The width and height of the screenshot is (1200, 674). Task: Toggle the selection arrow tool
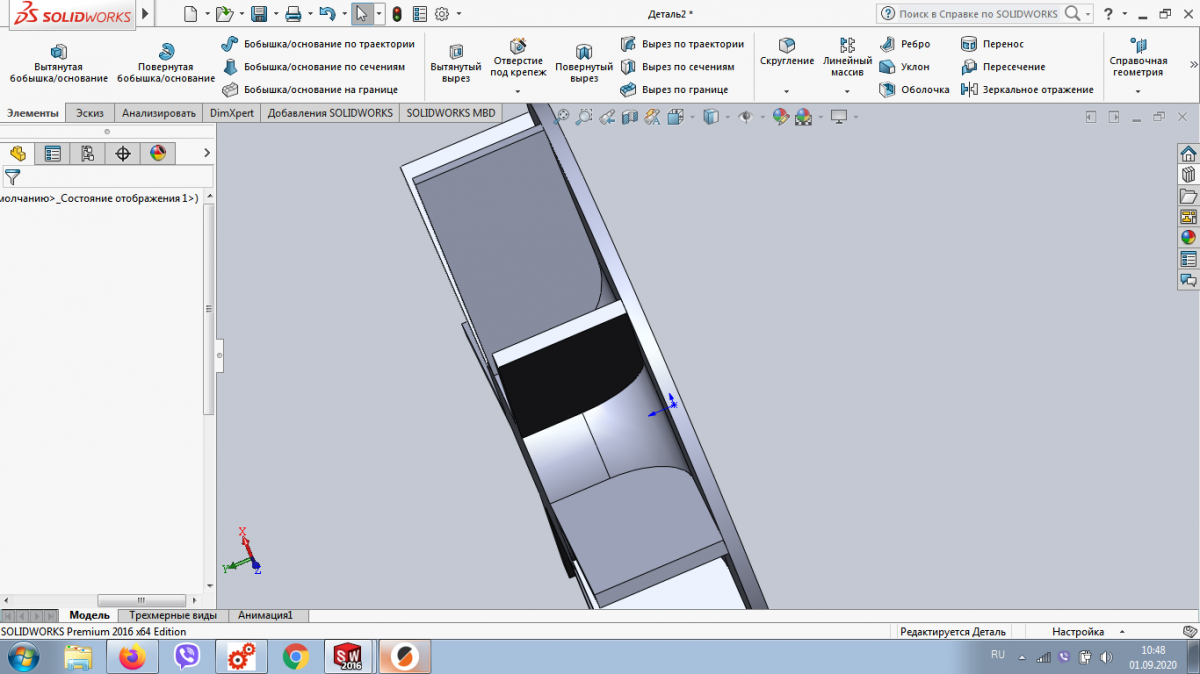point(362,14)
